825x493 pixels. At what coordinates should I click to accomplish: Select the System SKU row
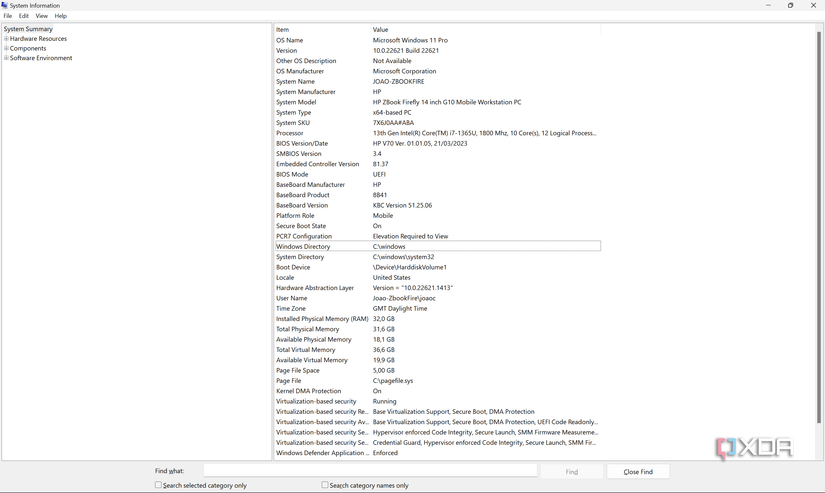[437, 123]
